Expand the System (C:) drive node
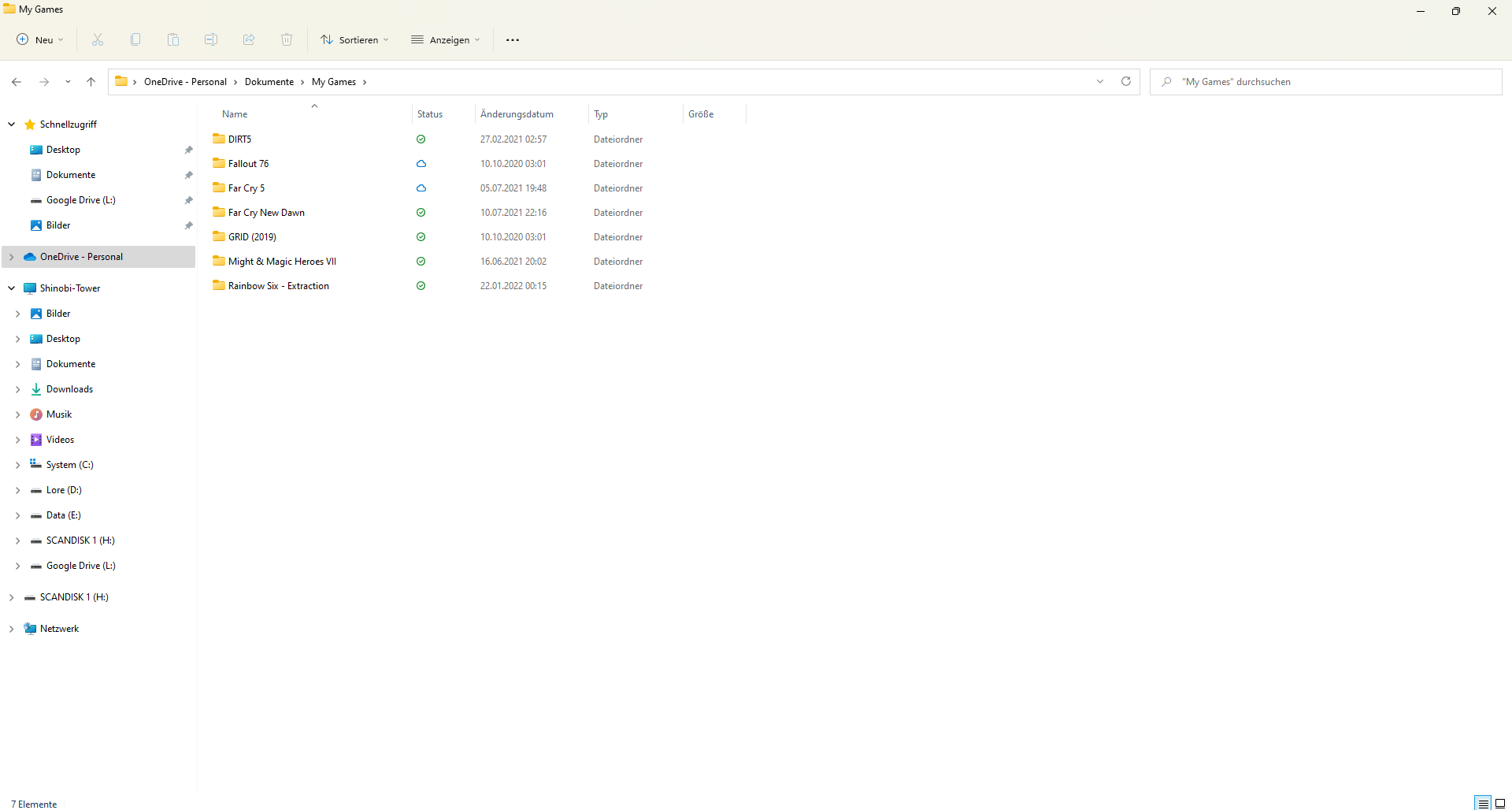The image size is (1512, 810). pos(18,465)
